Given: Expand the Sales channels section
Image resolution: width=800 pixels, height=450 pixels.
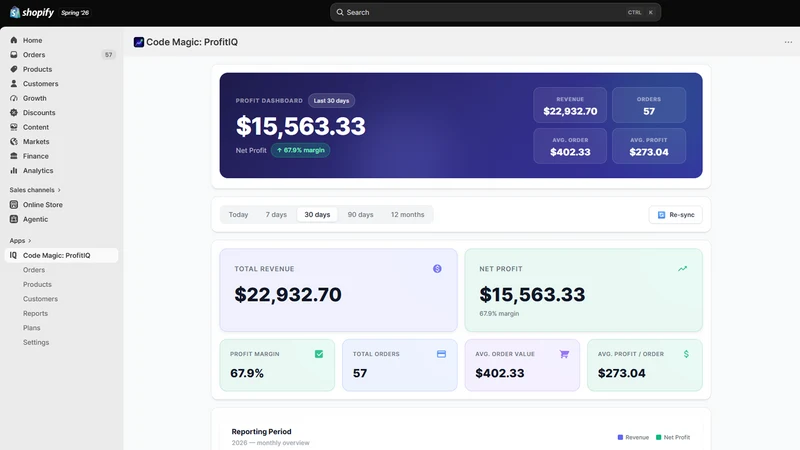Looking at the screenshot, I should [x=35, y=190].
